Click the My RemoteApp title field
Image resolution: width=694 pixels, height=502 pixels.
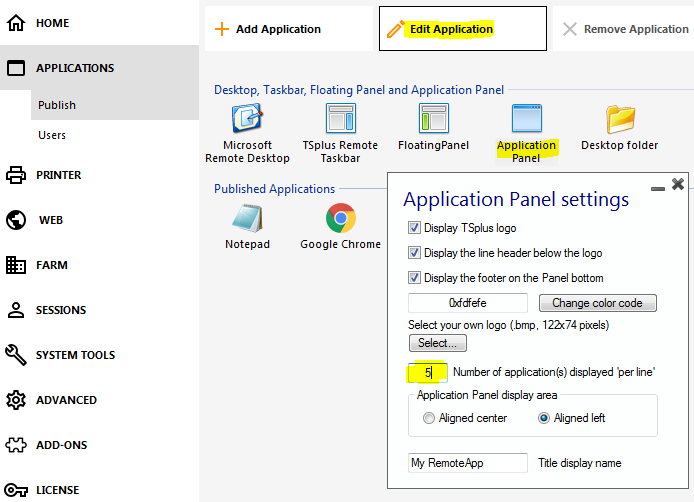[x=467, y=463]
